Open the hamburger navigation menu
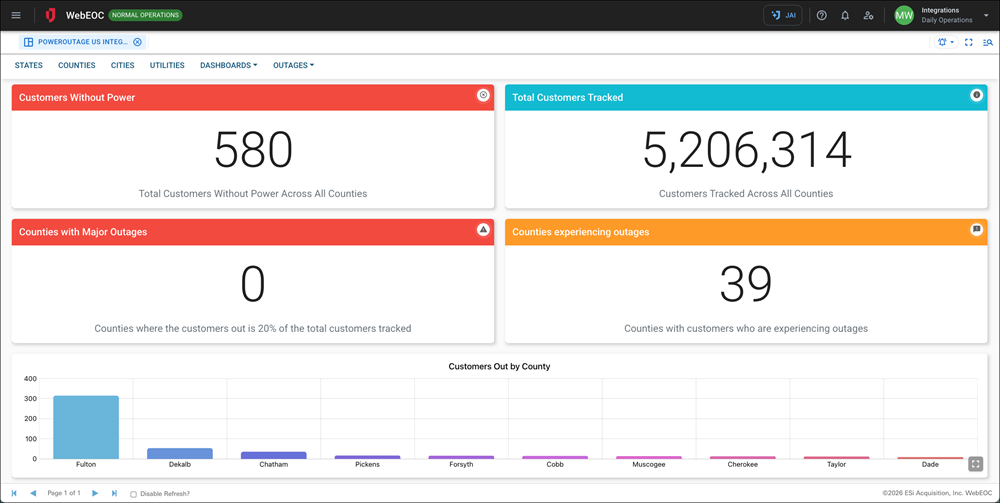1000x503 pixels. 15,15
